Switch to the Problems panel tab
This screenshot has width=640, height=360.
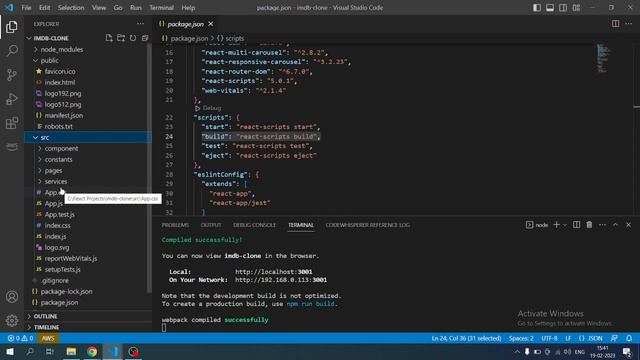(x=175, y=225)
